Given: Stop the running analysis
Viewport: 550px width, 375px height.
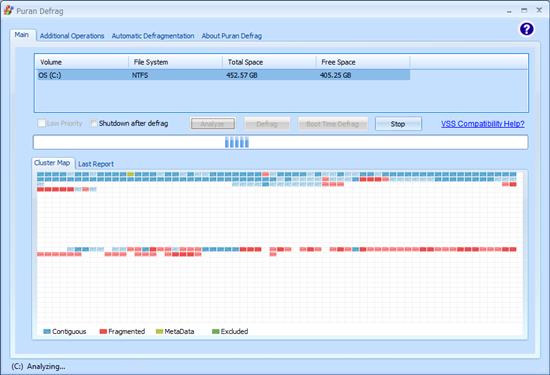Looking at the screenshot, I should 398,124.
